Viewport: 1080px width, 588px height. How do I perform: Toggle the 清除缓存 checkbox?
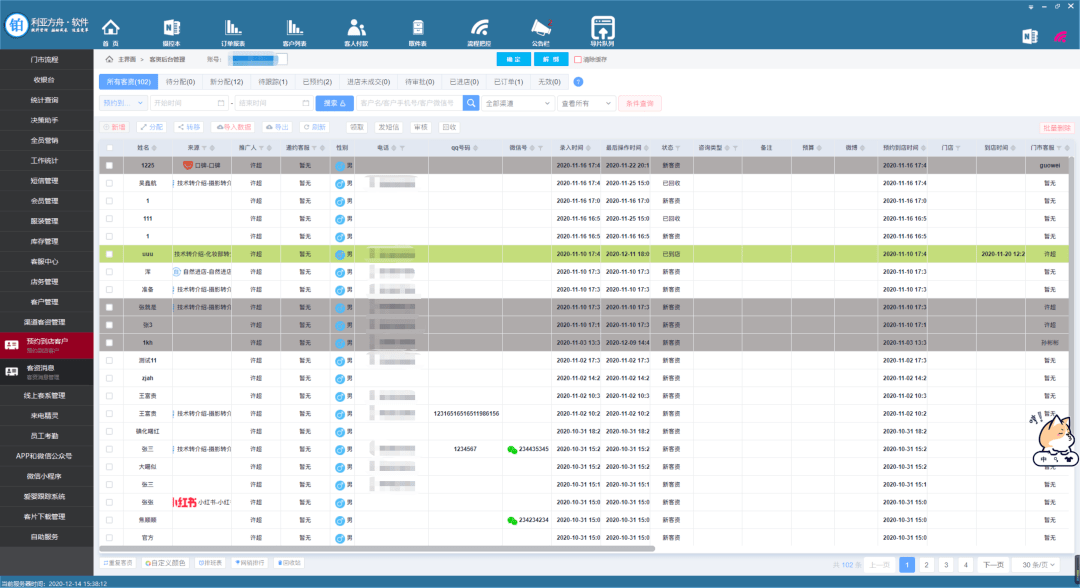578,60
